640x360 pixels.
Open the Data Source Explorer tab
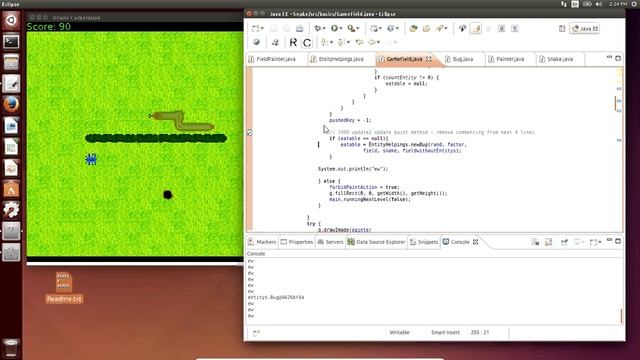pos(376,242)
